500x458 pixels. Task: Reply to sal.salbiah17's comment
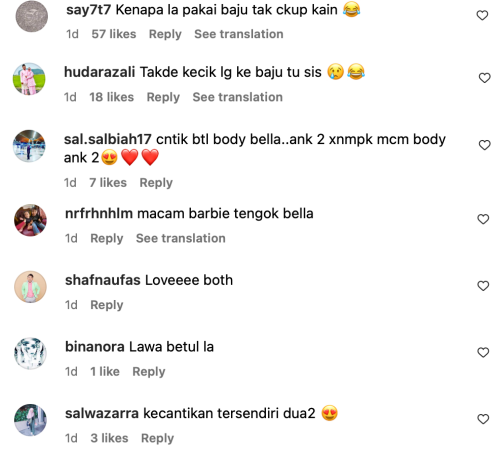pos(156,183)
